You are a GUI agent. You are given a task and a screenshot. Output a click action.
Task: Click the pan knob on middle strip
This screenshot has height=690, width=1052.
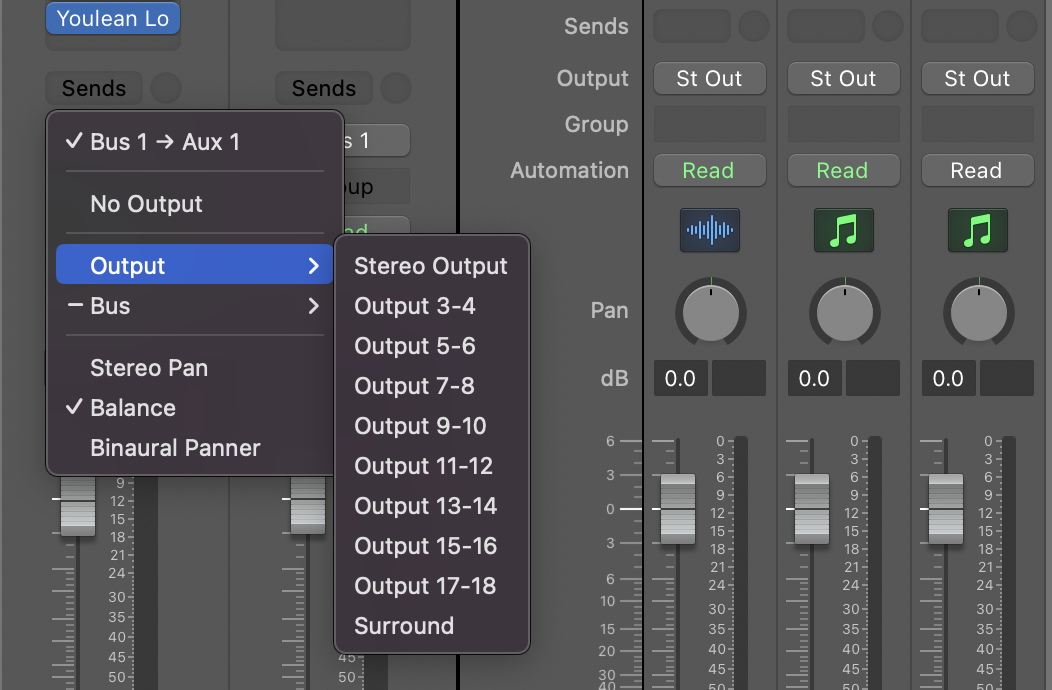pos(845,312)
